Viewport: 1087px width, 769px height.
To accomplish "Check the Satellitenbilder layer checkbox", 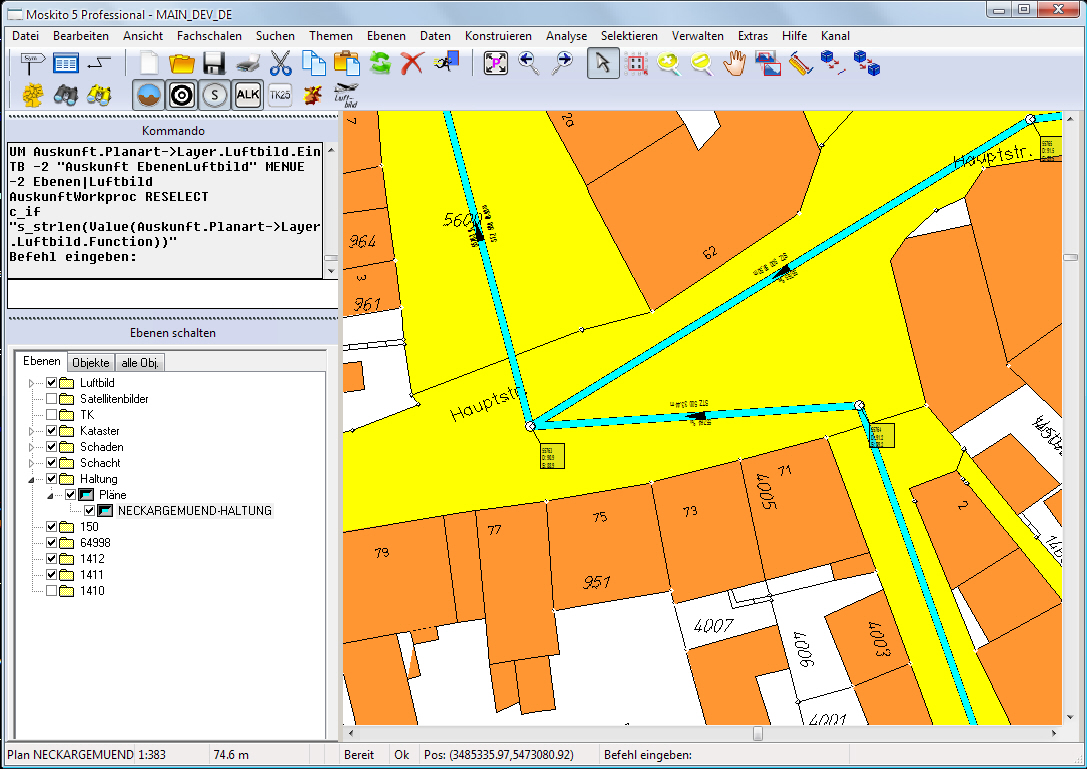I will (51, 399).
